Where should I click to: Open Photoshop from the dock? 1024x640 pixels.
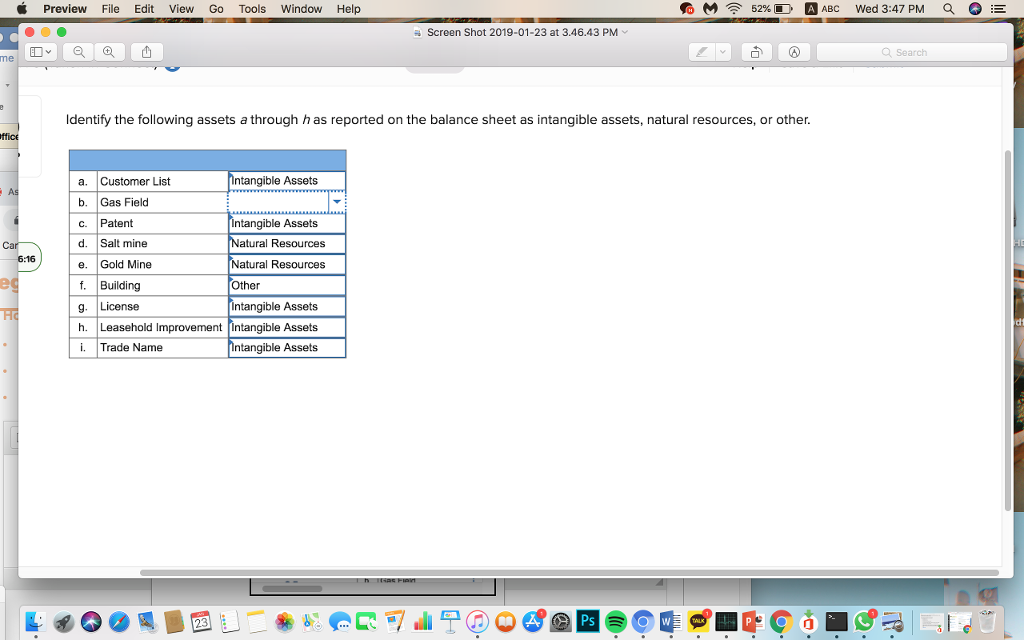pyautogui.click(x=588, y=620)
